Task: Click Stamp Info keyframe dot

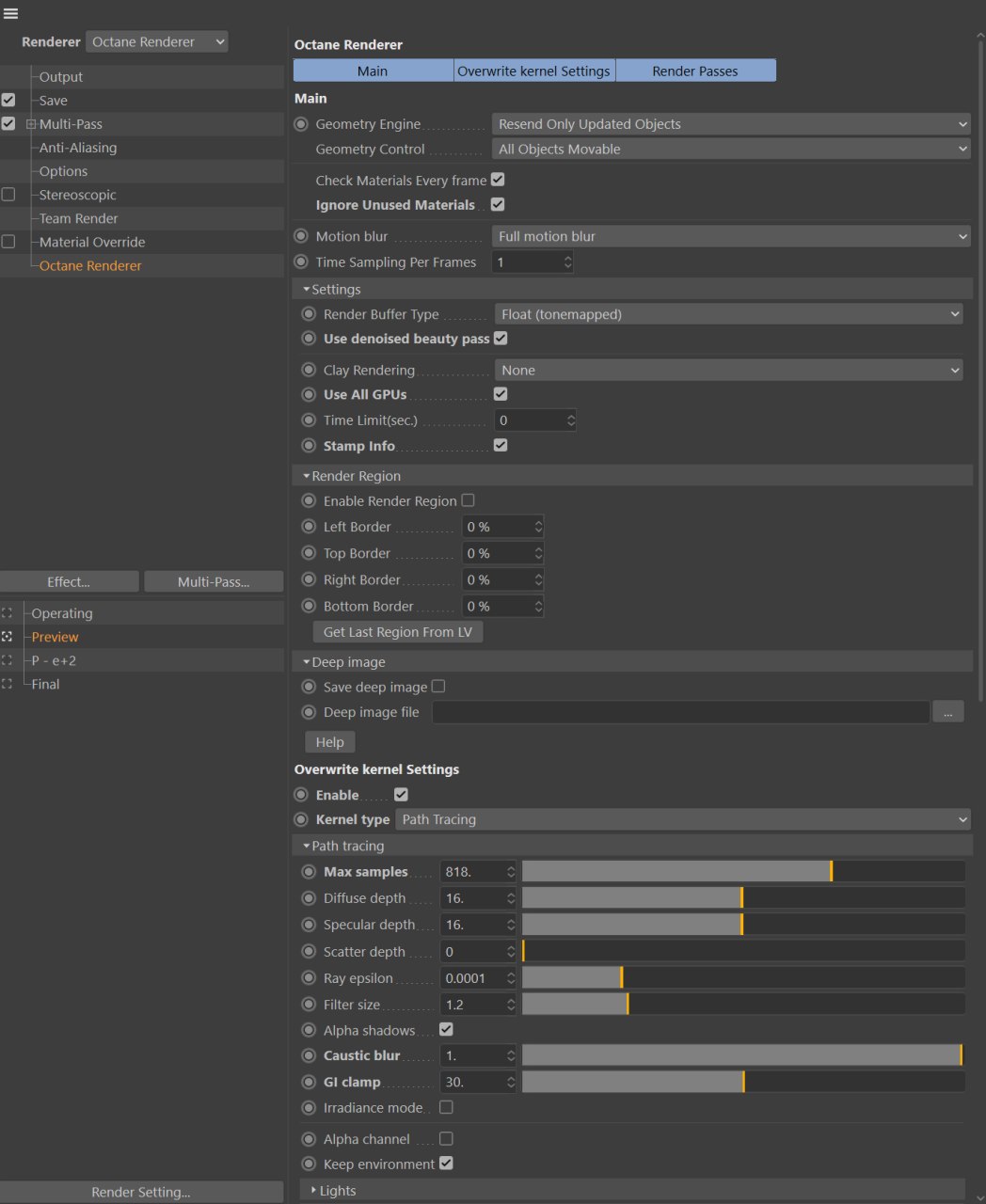Action: (309, 446)
